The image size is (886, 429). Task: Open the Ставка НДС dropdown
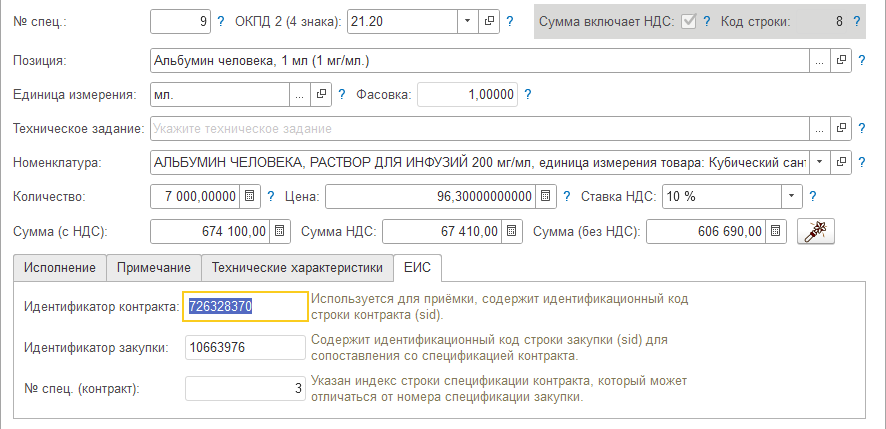792,196
